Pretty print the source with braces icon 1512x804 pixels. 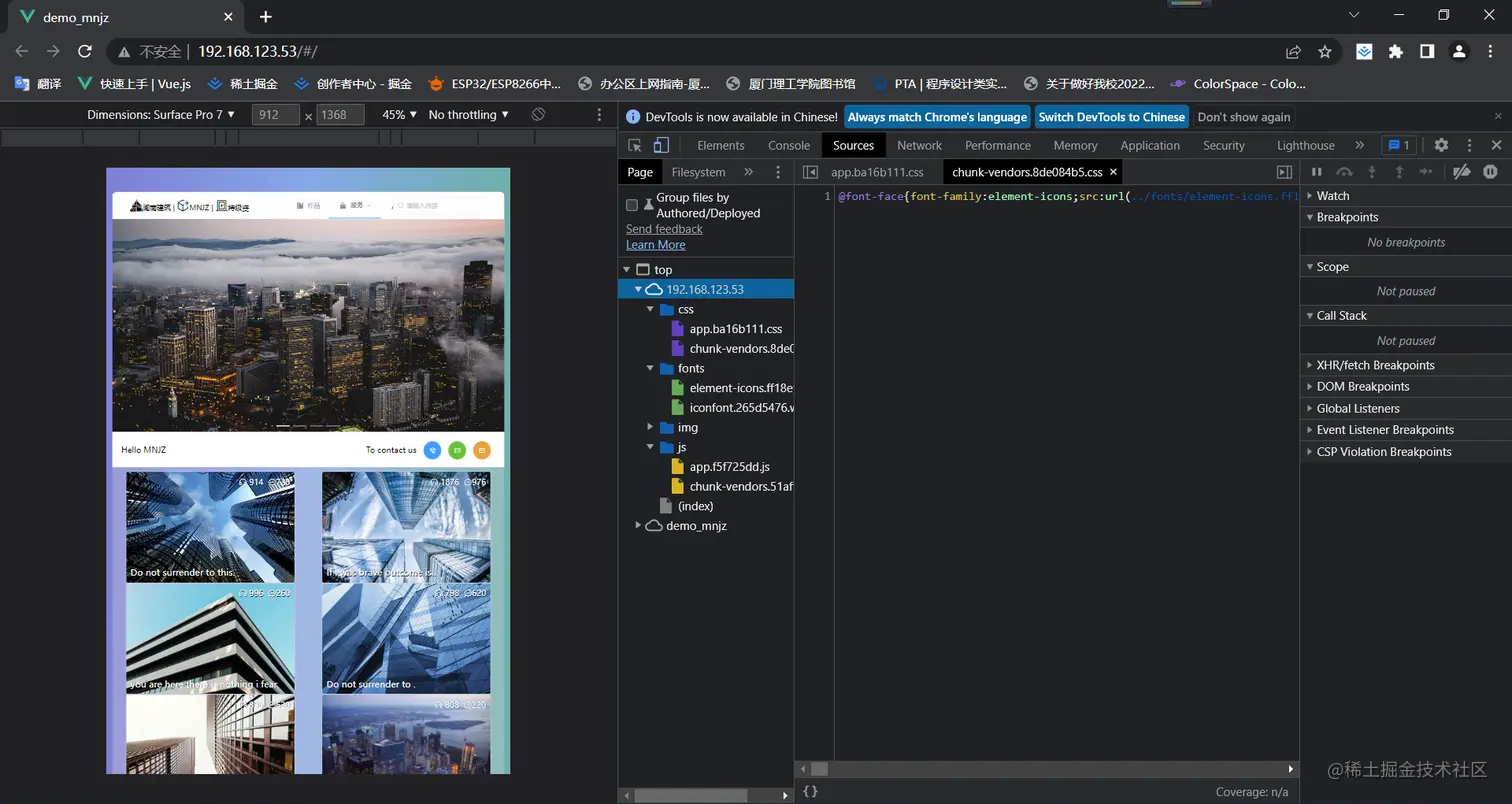click(811, 791)
